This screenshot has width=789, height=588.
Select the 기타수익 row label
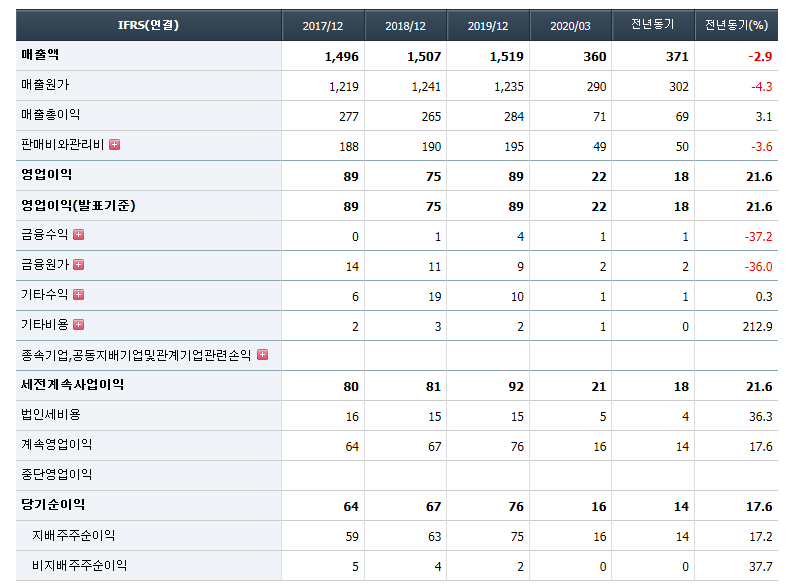point(44,295)
